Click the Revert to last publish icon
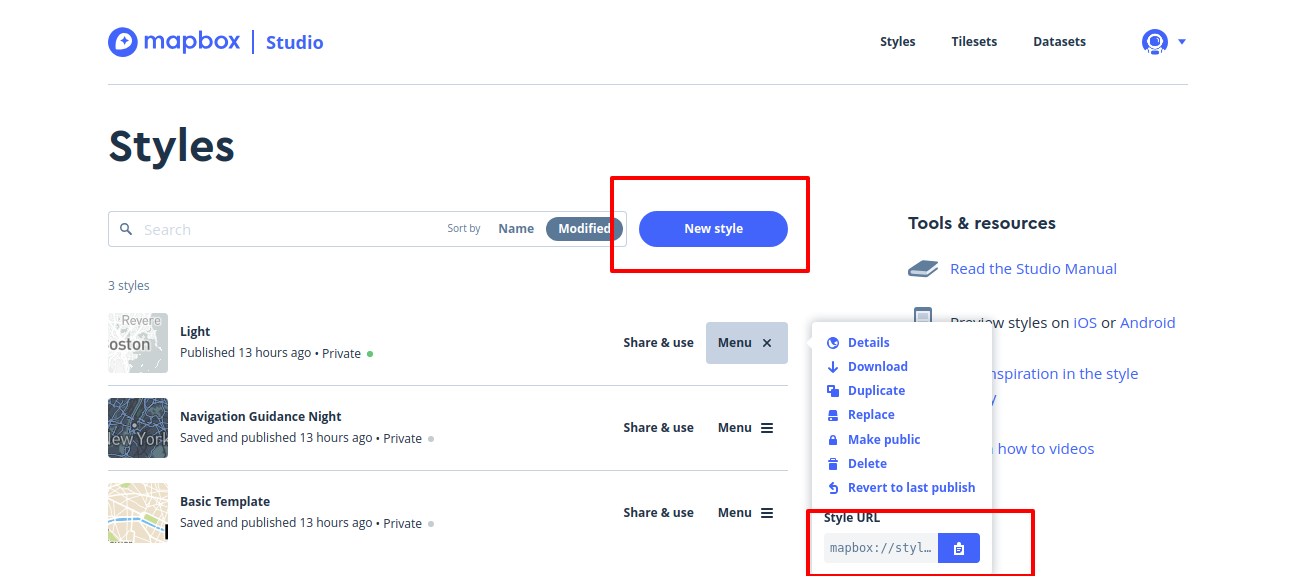The width and height of the screenshot is (1296, 576). (833, 488)
